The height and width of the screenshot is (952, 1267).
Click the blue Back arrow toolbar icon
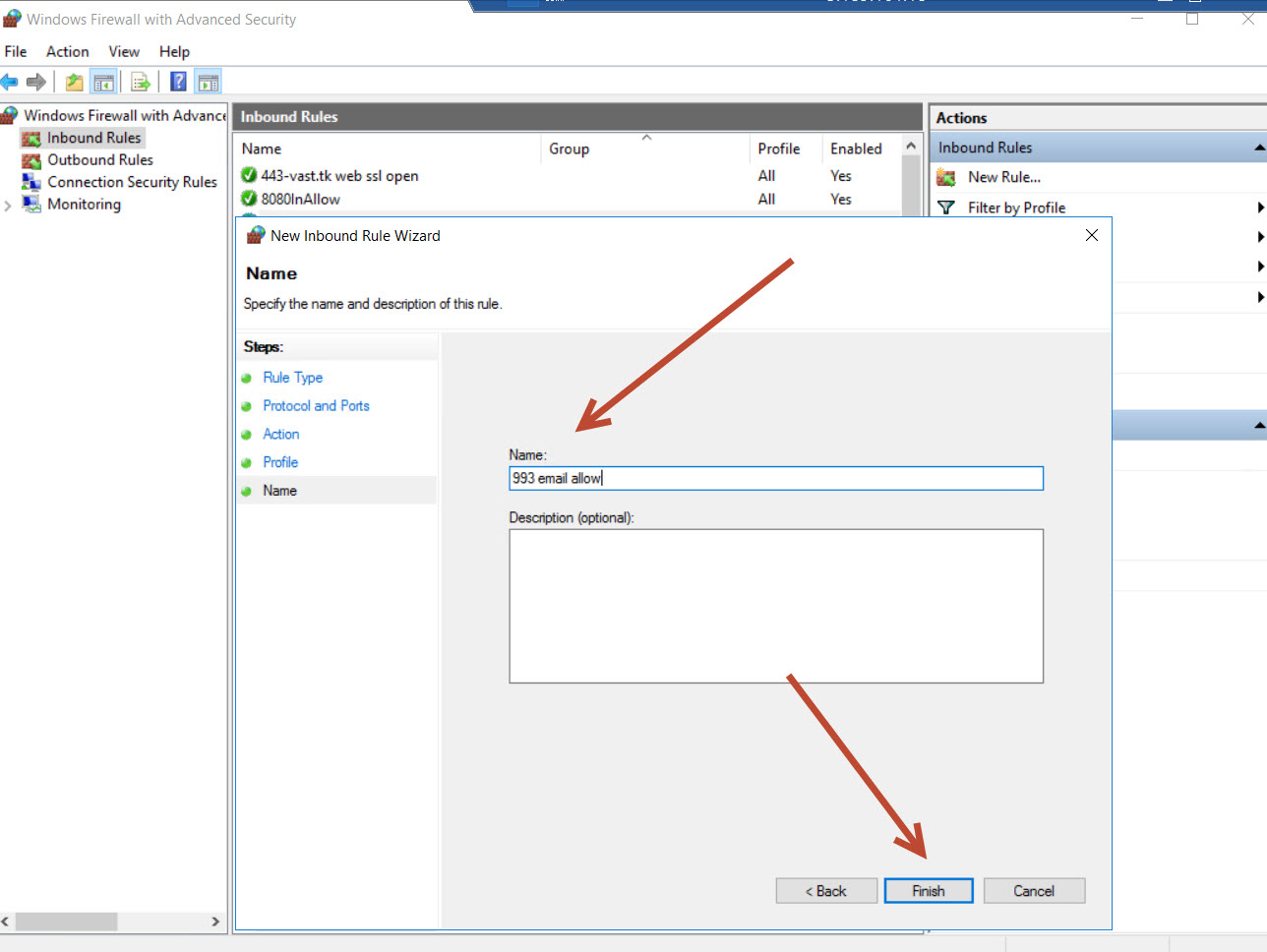pyautogui.click(x=10, y=82)
